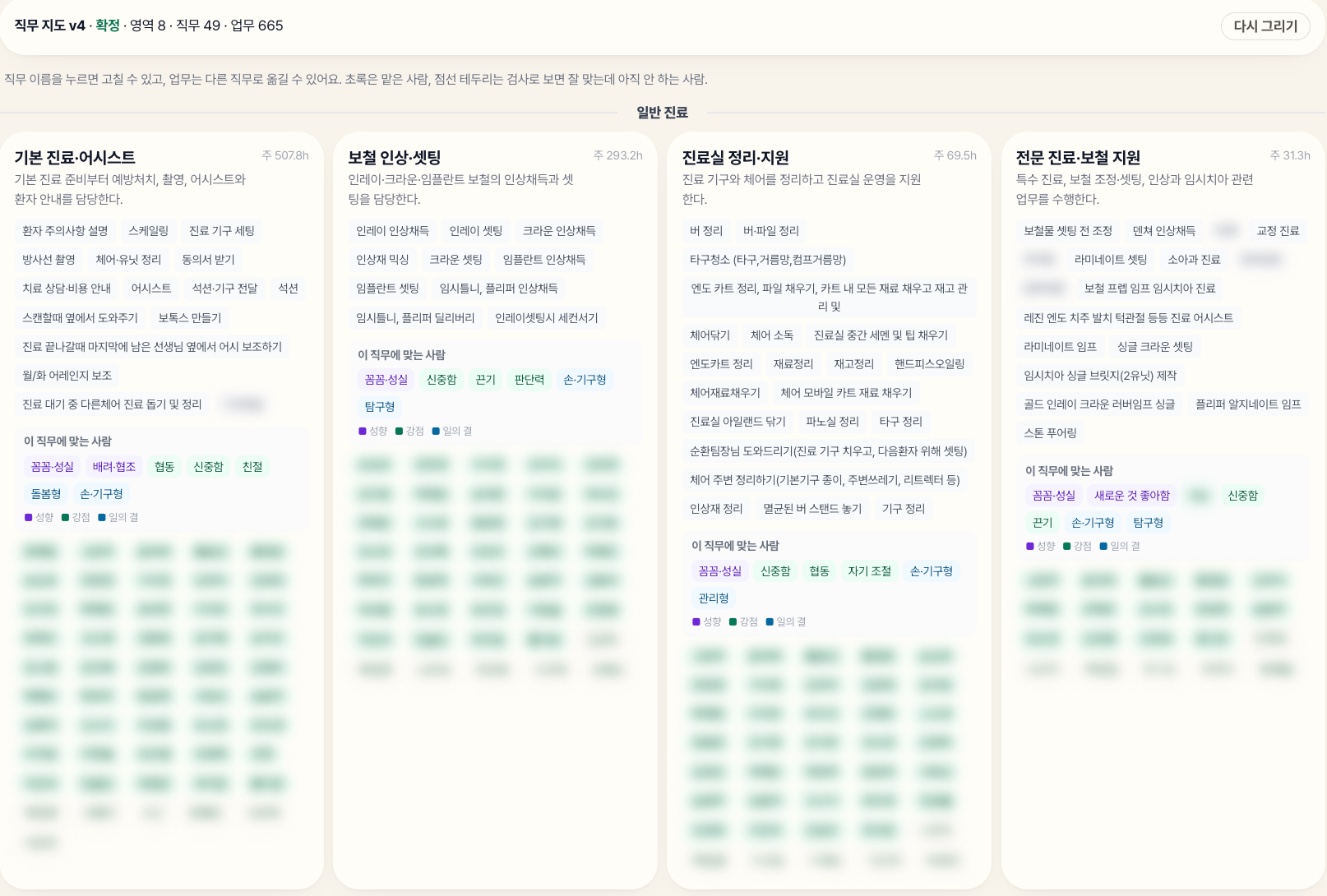Select the 멸균된 버 스탠드 놓기 chip

point(812,509)
